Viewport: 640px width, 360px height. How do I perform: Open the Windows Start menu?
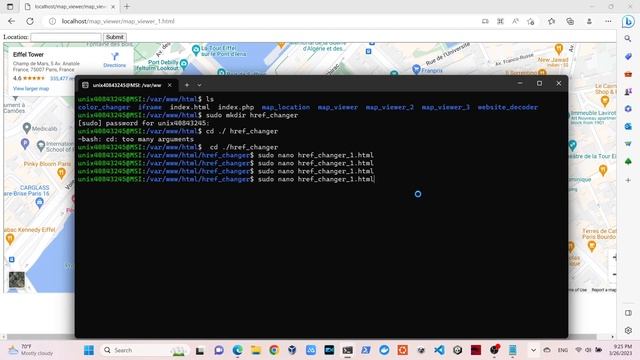pyautogui.click(x=89, y=350)
